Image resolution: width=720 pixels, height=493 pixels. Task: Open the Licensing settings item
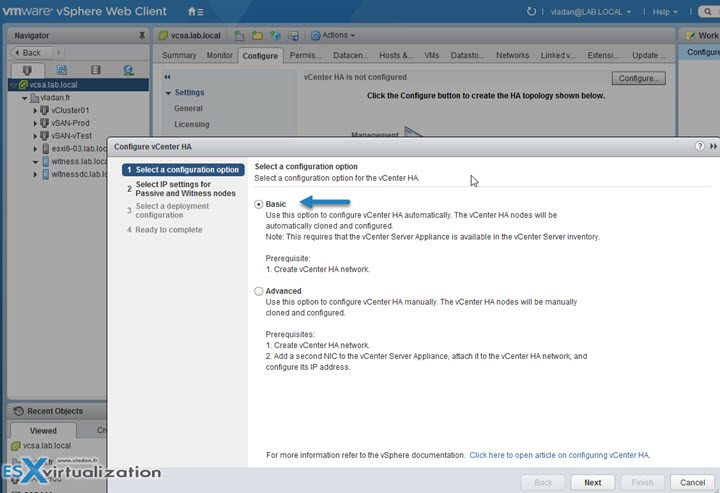[191, 124]
